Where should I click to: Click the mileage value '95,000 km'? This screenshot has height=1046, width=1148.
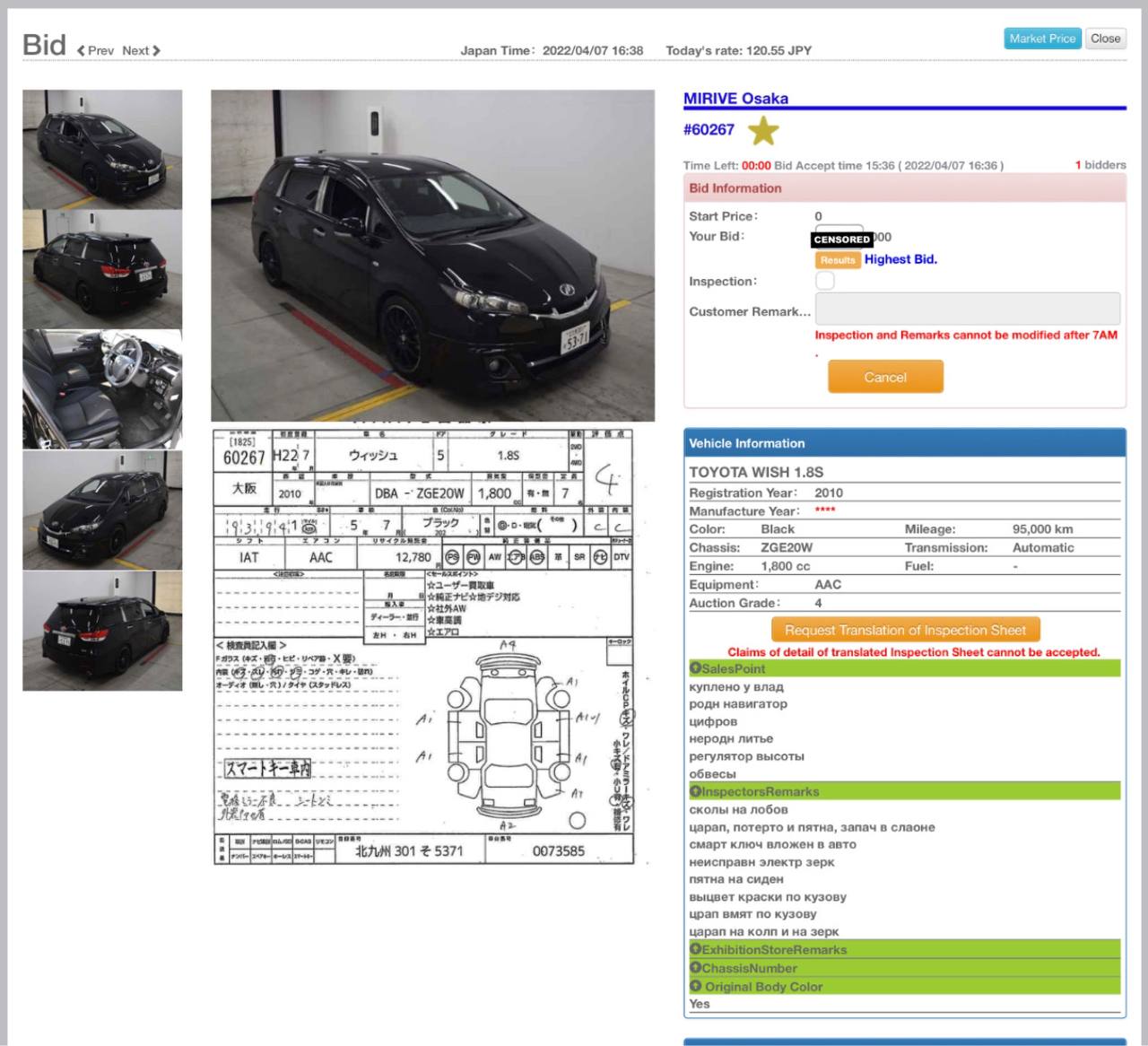tap(1043, 529)
